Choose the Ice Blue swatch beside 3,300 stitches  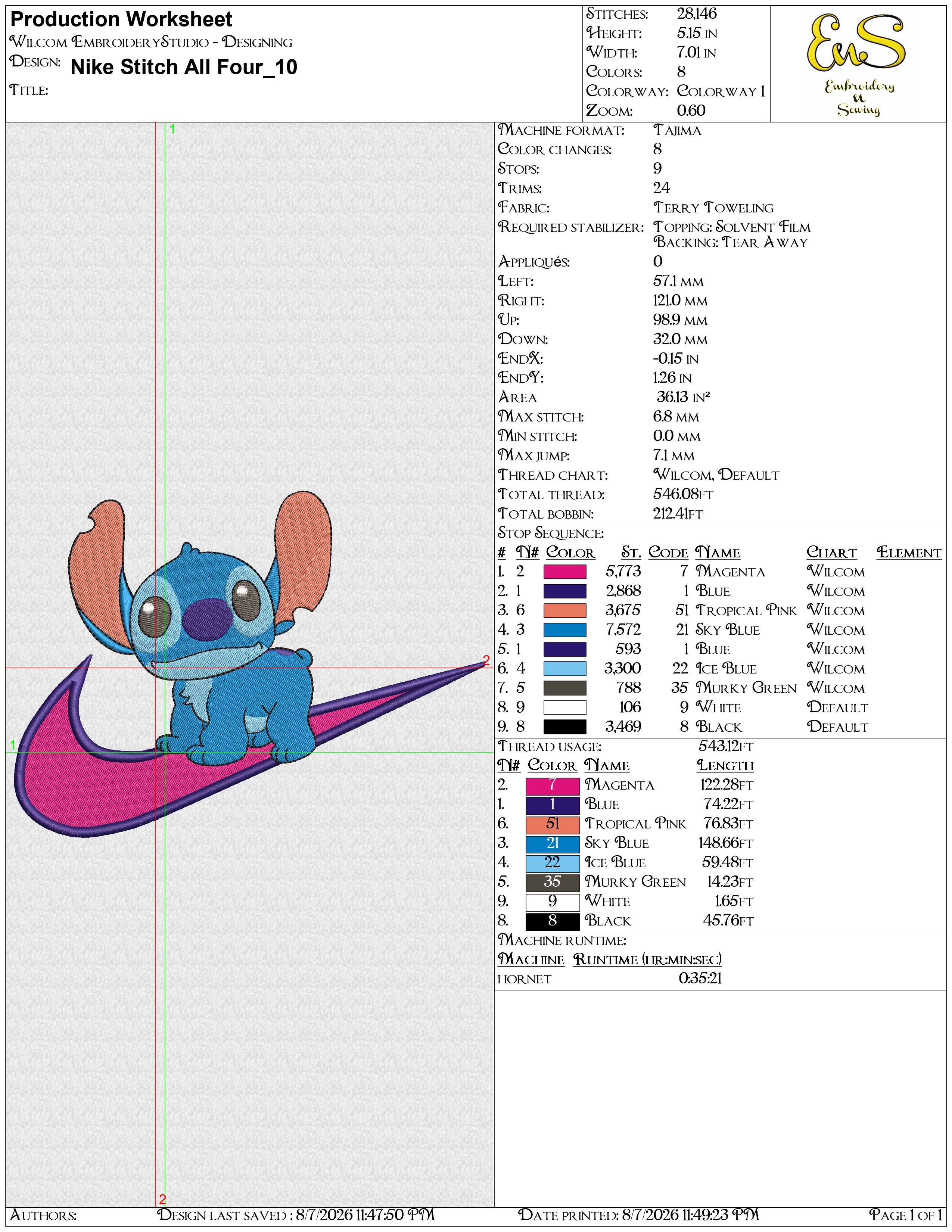click(x=564, y=669)
